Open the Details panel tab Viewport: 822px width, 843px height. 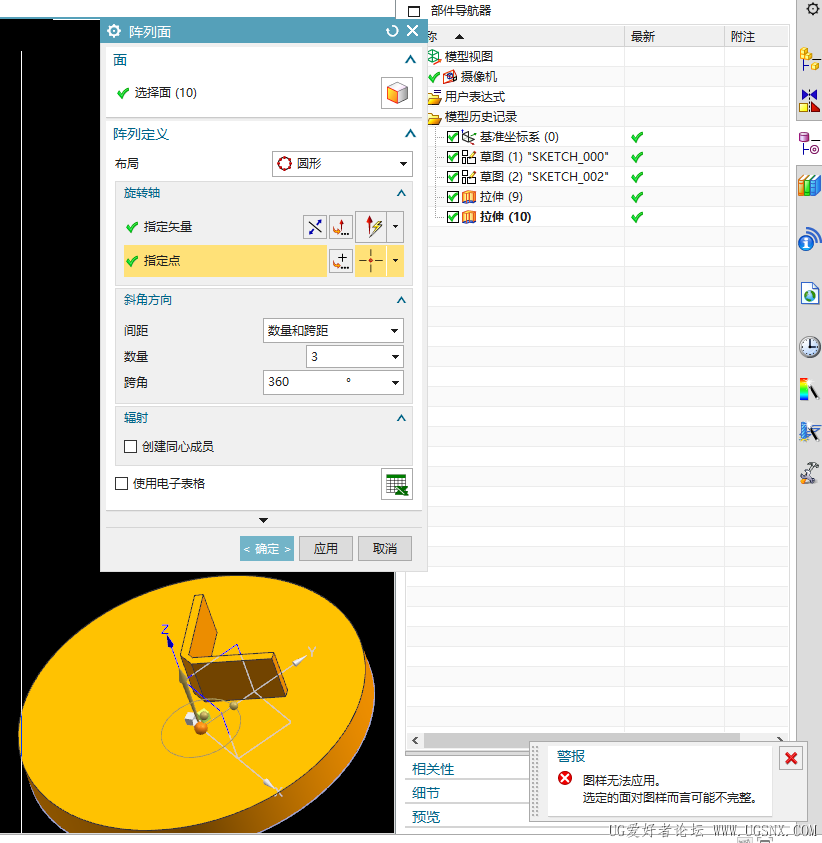(426, 793)
